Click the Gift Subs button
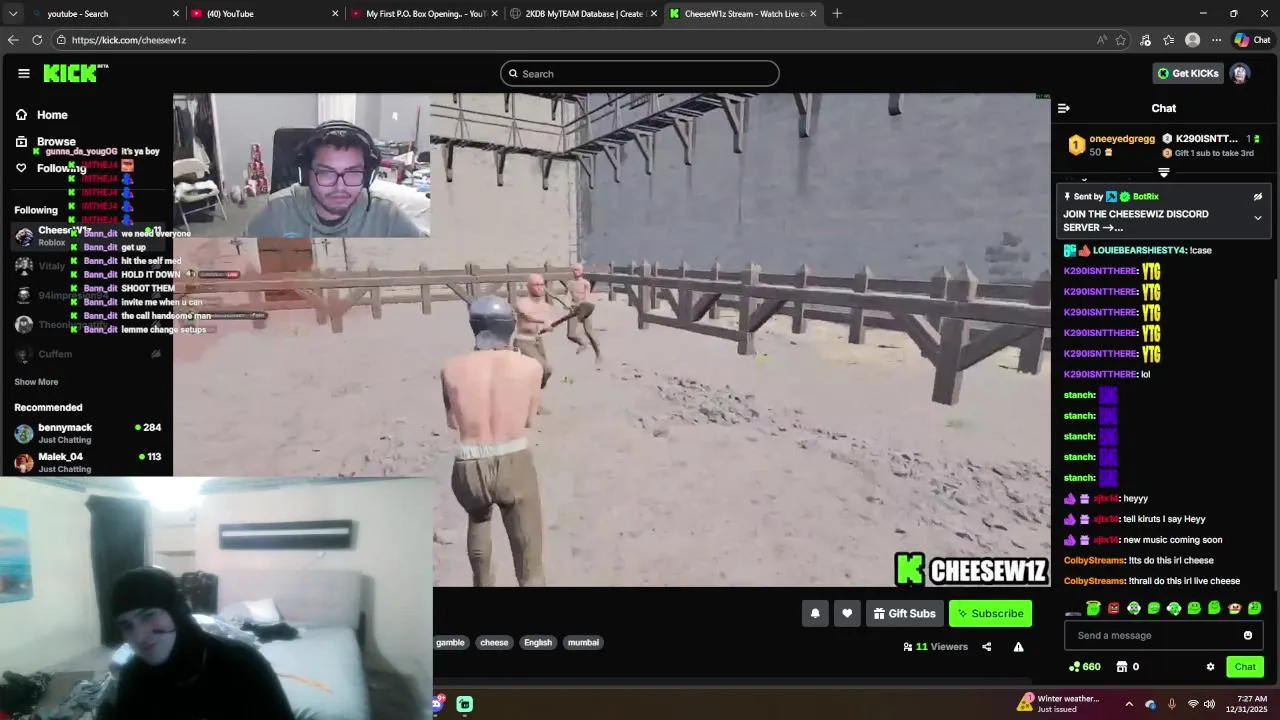Screen dimensions: 1280x720 904,614
